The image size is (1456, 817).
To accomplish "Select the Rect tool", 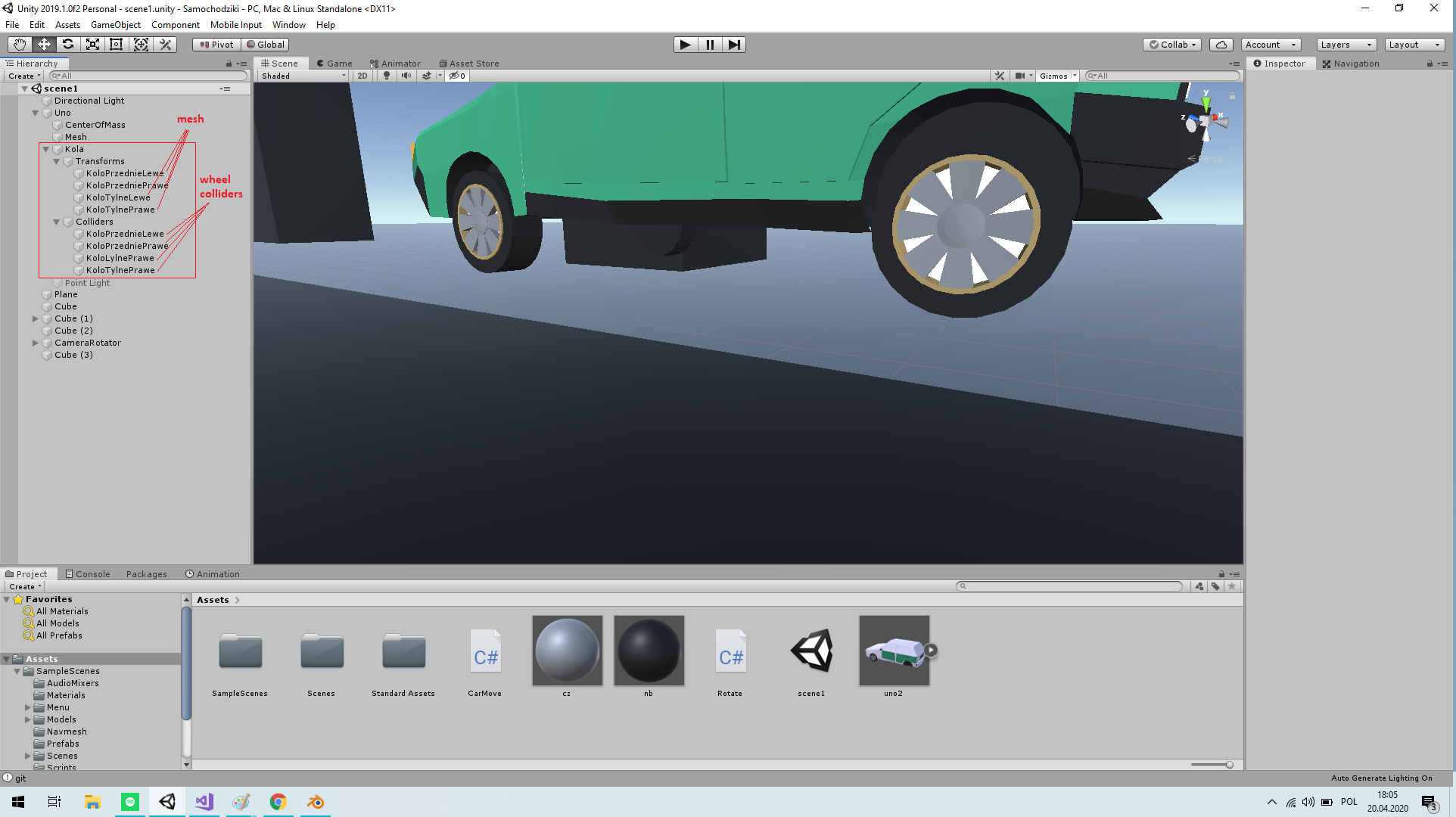I will (117, 45).
